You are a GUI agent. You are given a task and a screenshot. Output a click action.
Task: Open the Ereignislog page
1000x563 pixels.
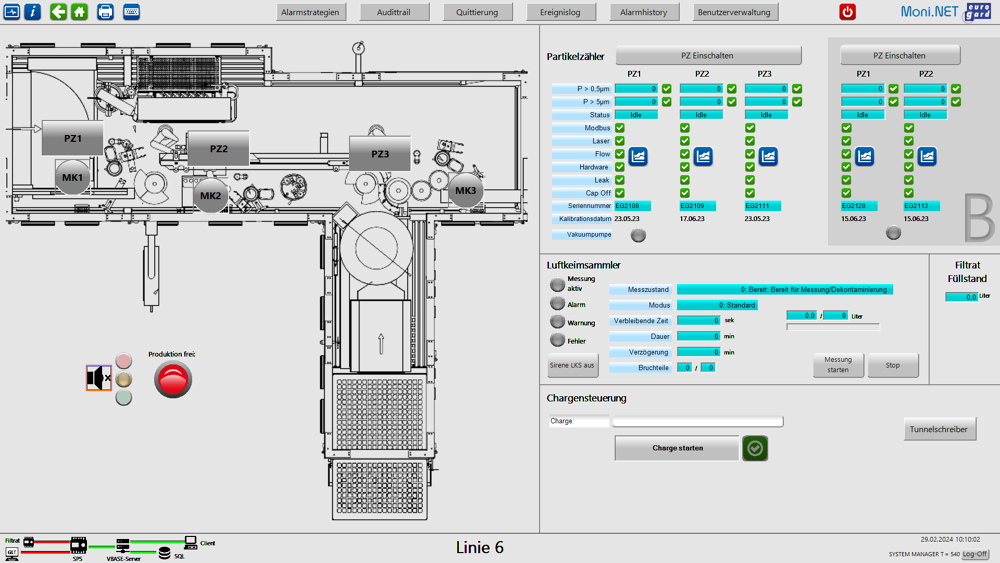tap(560, 13)
